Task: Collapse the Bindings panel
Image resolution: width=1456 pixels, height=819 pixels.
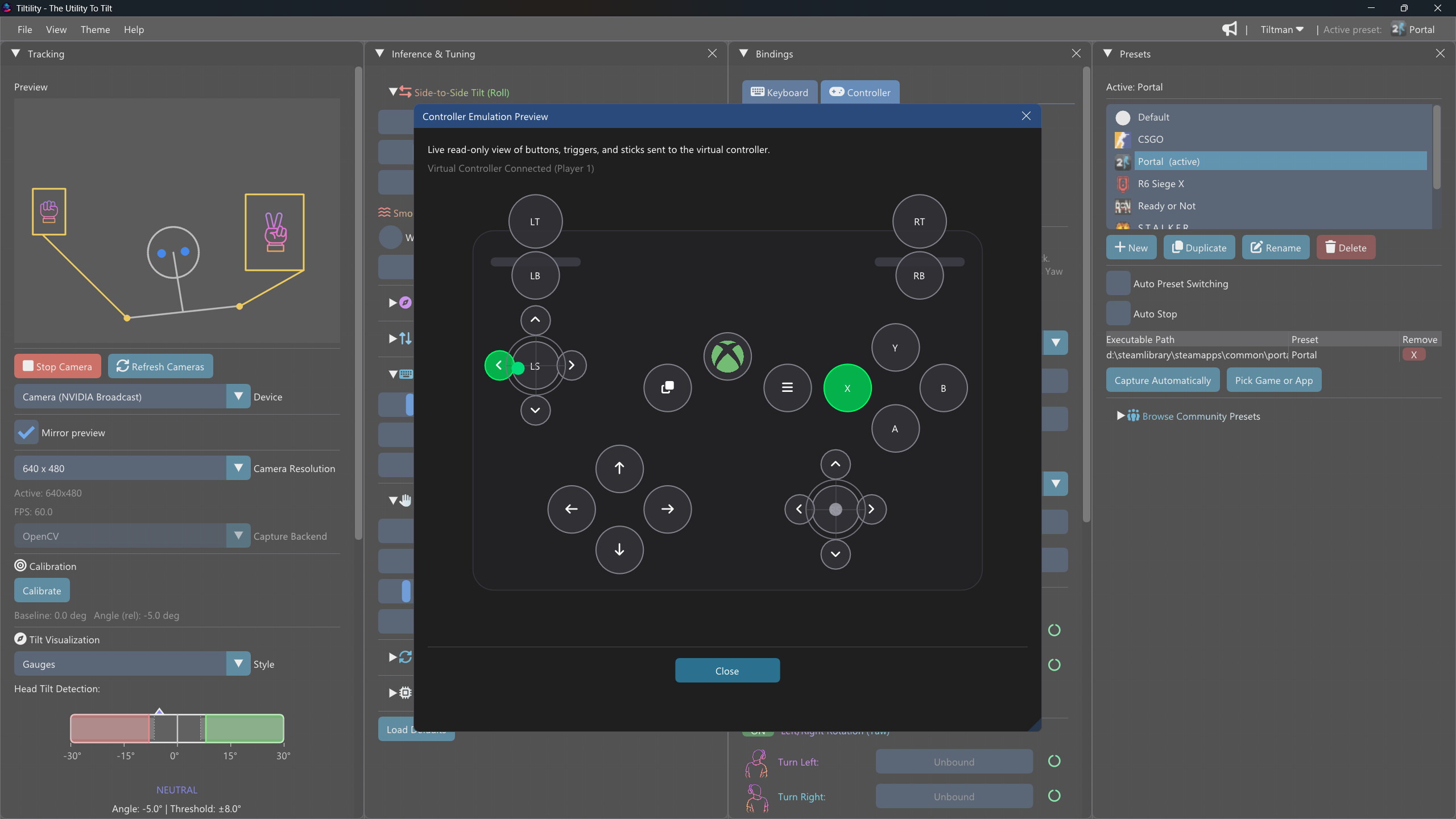Action: (x=744, y=53)
